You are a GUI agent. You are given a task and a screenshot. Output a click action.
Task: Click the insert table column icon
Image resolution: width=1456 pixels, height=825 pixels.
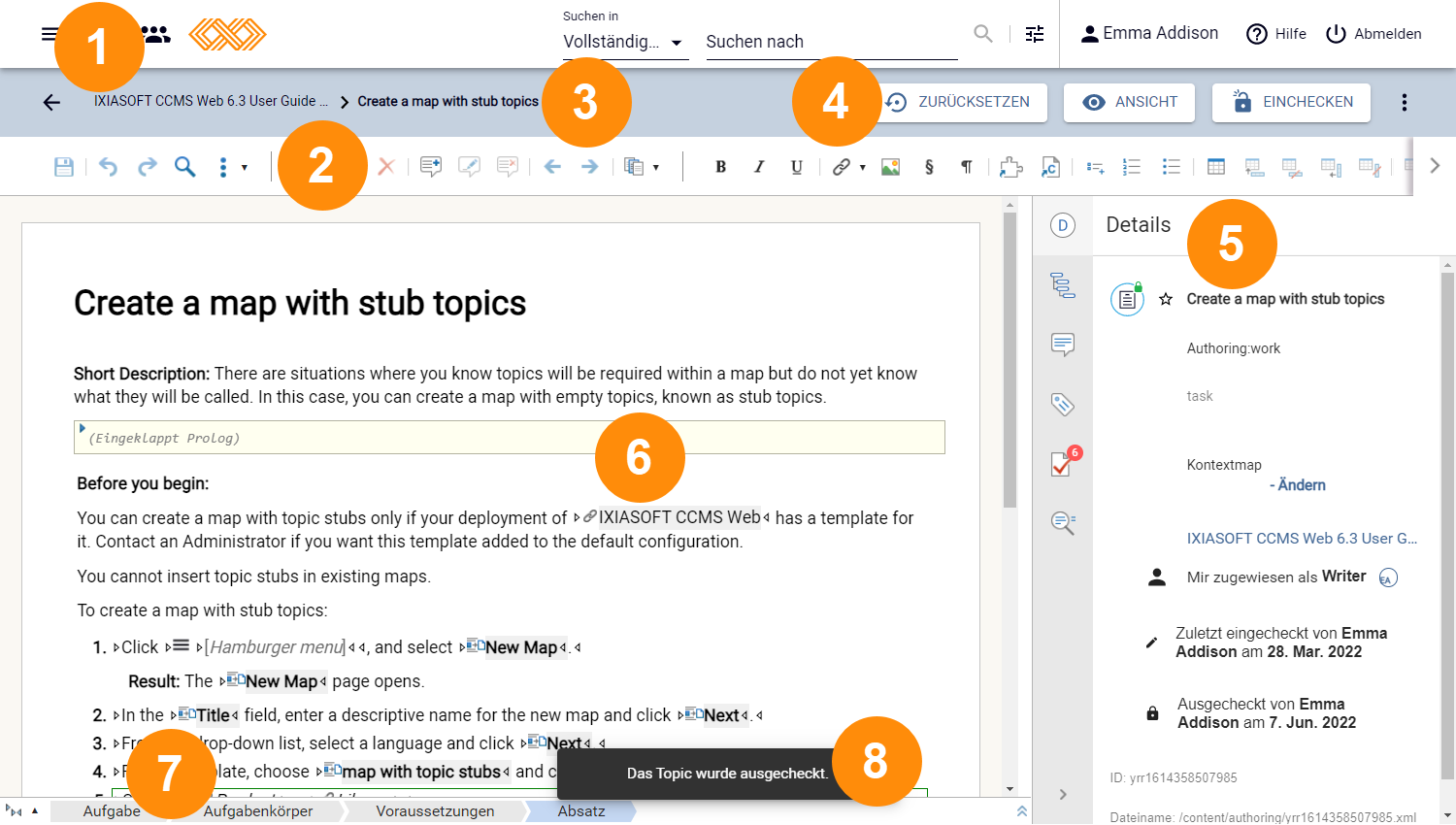(x=1331, y=167)
